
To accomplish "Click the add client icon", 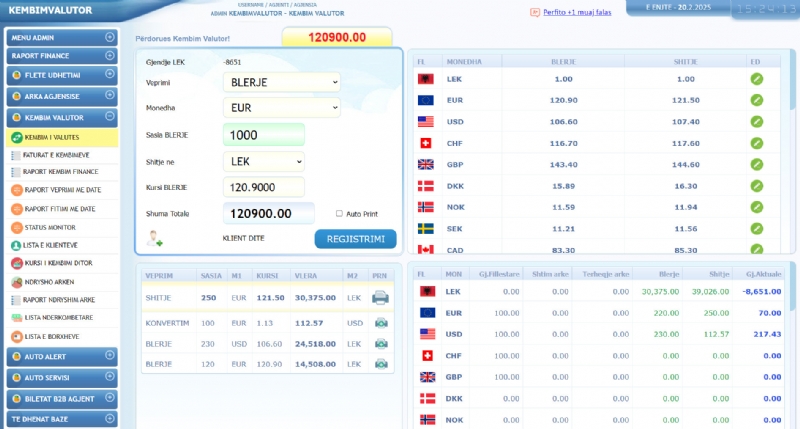I will [154, 239].
